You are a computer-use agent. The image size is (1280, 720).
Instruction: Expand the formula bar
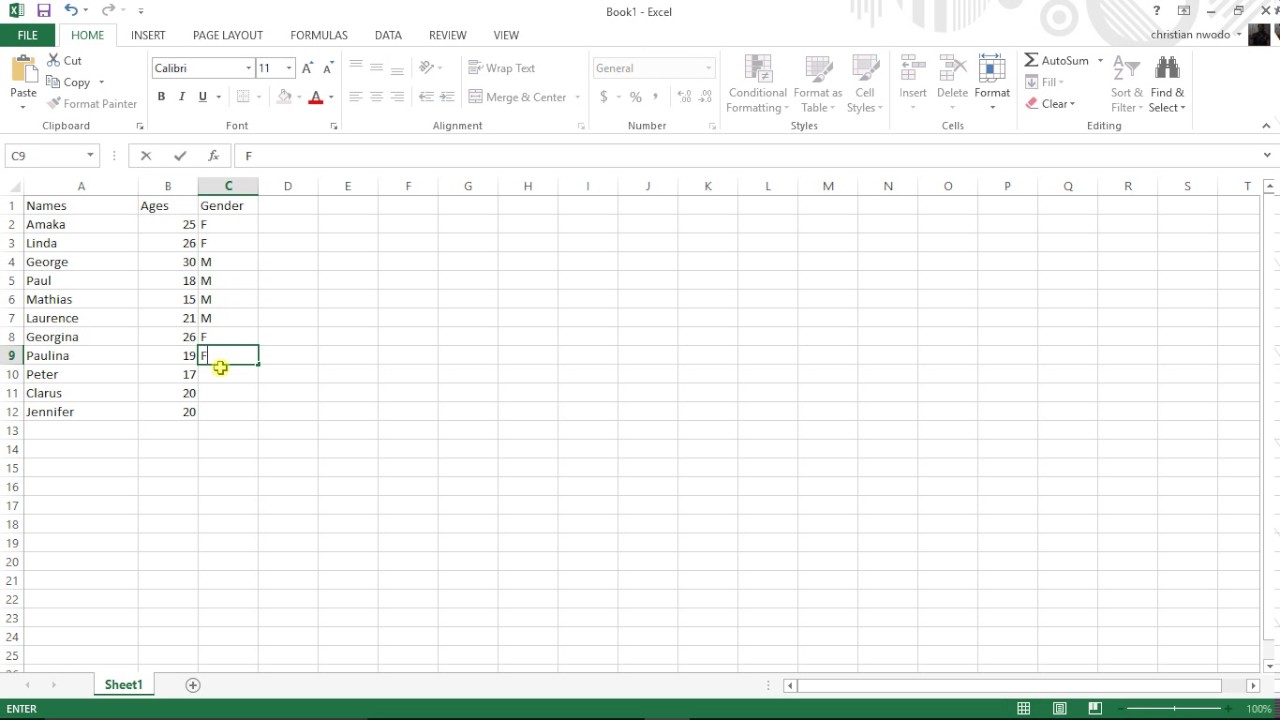click(x=1267, y=156)
